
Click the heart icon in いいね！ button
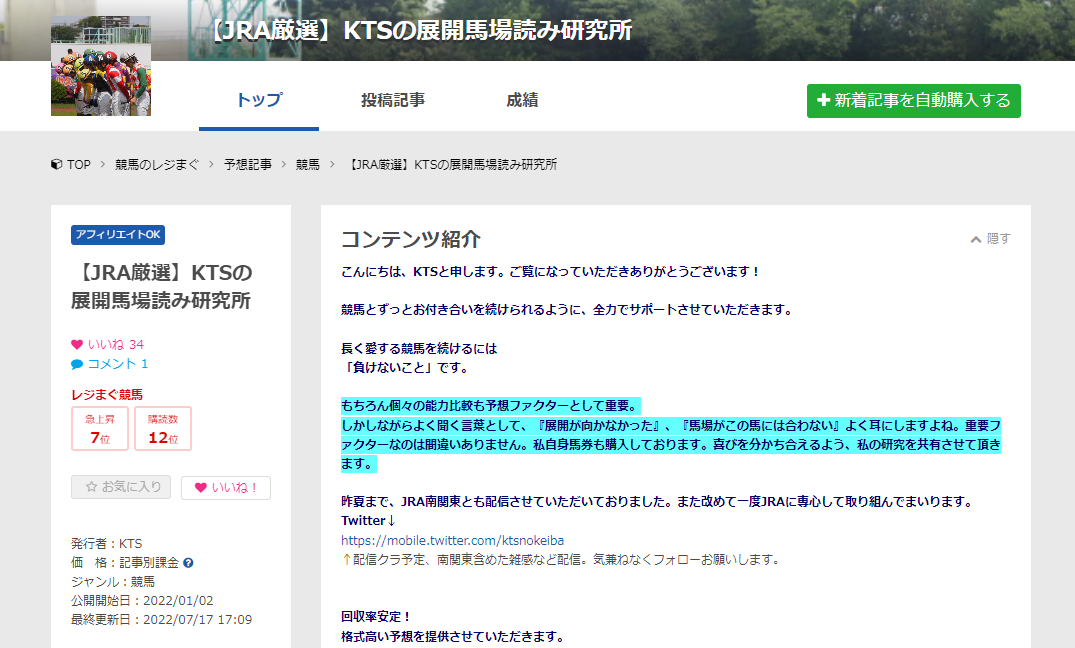201,488
